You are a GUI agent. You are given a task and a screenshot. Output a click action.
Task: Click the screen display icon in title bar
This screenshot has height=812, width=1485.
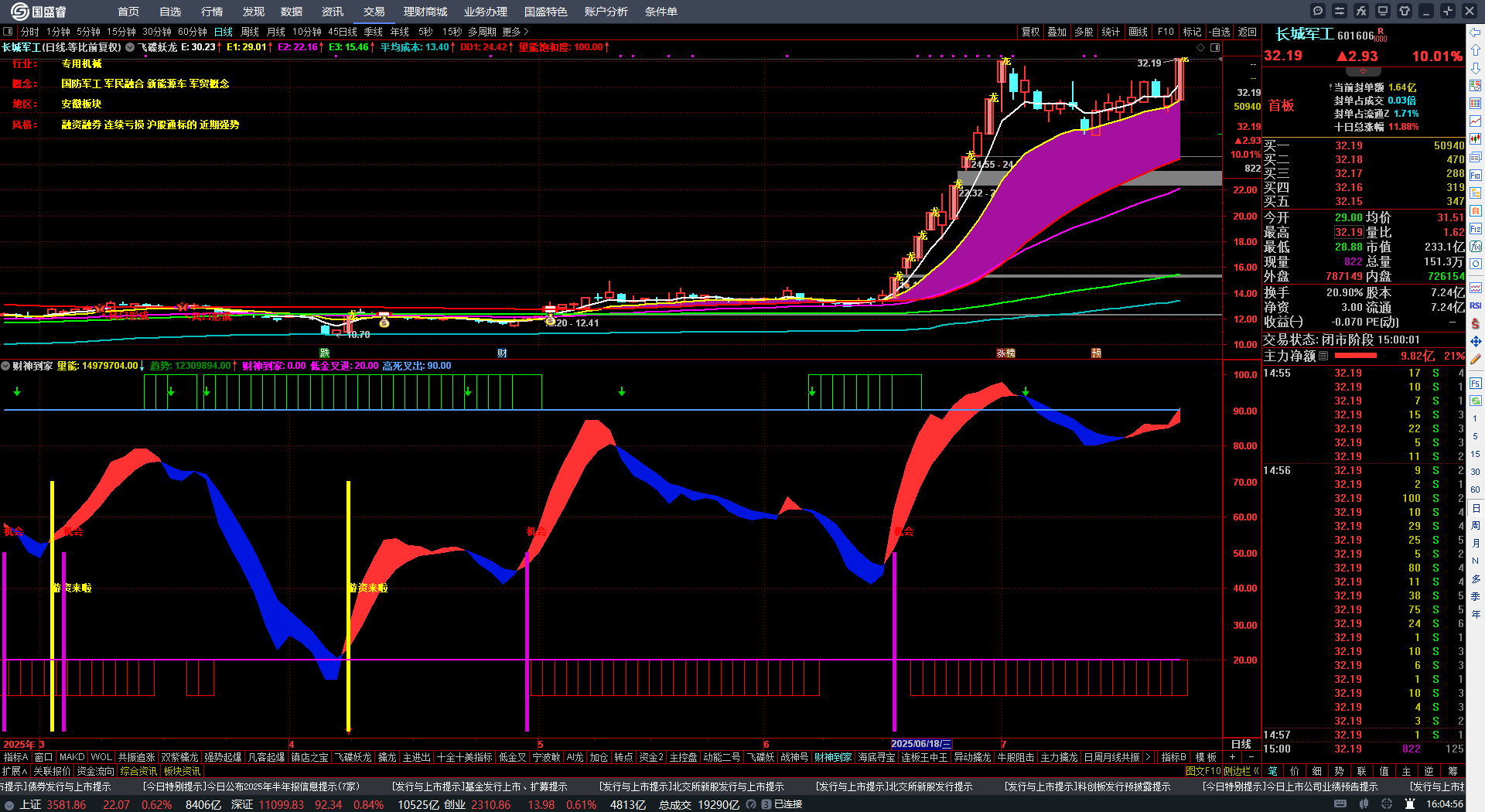[x=1383, y=11]
